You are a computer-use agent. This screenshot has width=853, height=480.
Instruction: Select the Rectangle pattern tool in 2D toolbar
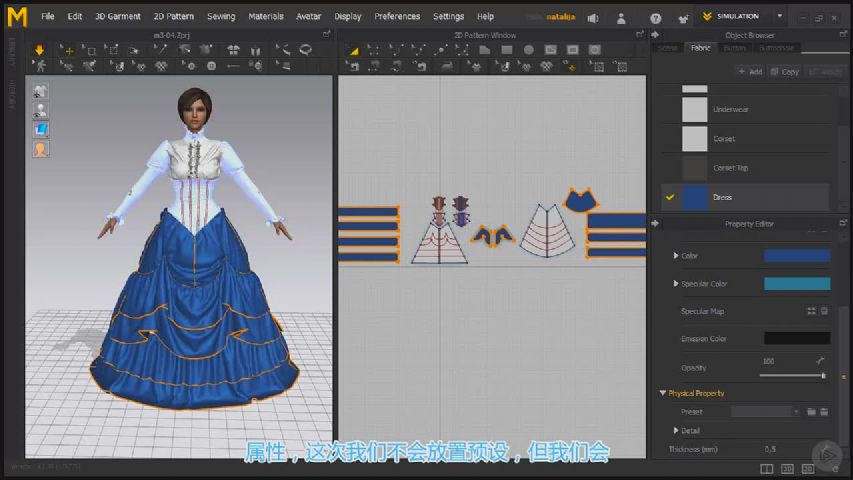(x=507, y=50)
